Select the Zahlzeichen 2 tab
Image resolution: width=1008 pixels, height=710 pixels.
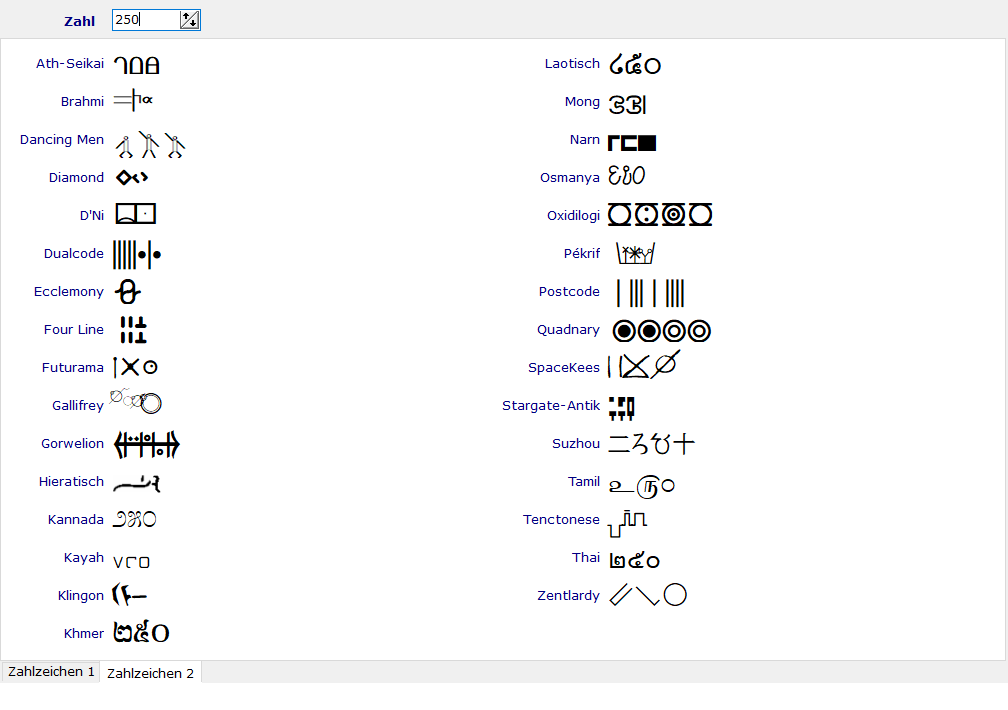tap(150, 673)
